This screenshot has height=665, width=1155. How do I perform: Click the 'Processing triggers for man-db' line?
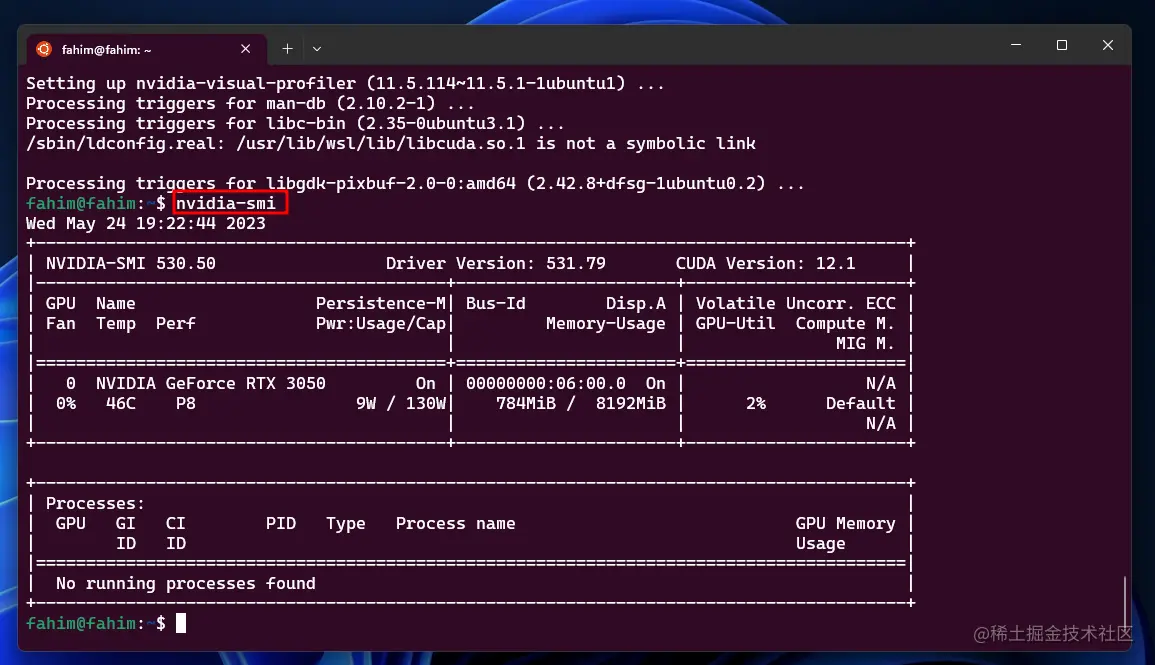tap(250, 103)
